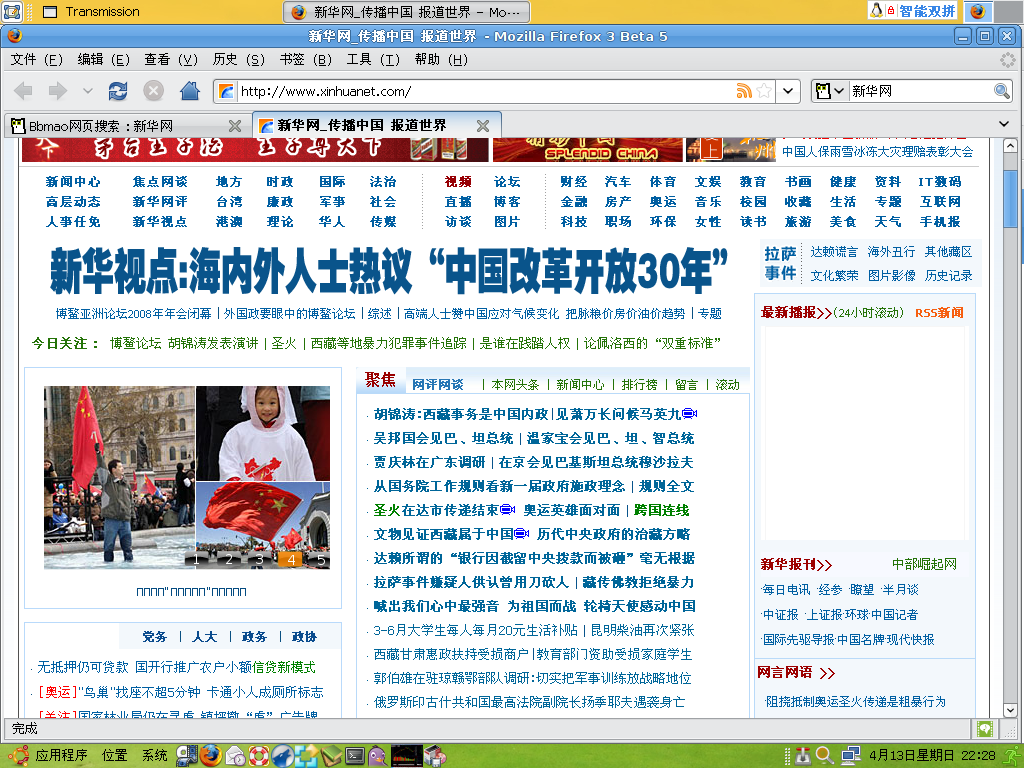Open the video film-strip launcher in panel
The height and width of the screenshot is (768, 1024).
tap(186, 756)
